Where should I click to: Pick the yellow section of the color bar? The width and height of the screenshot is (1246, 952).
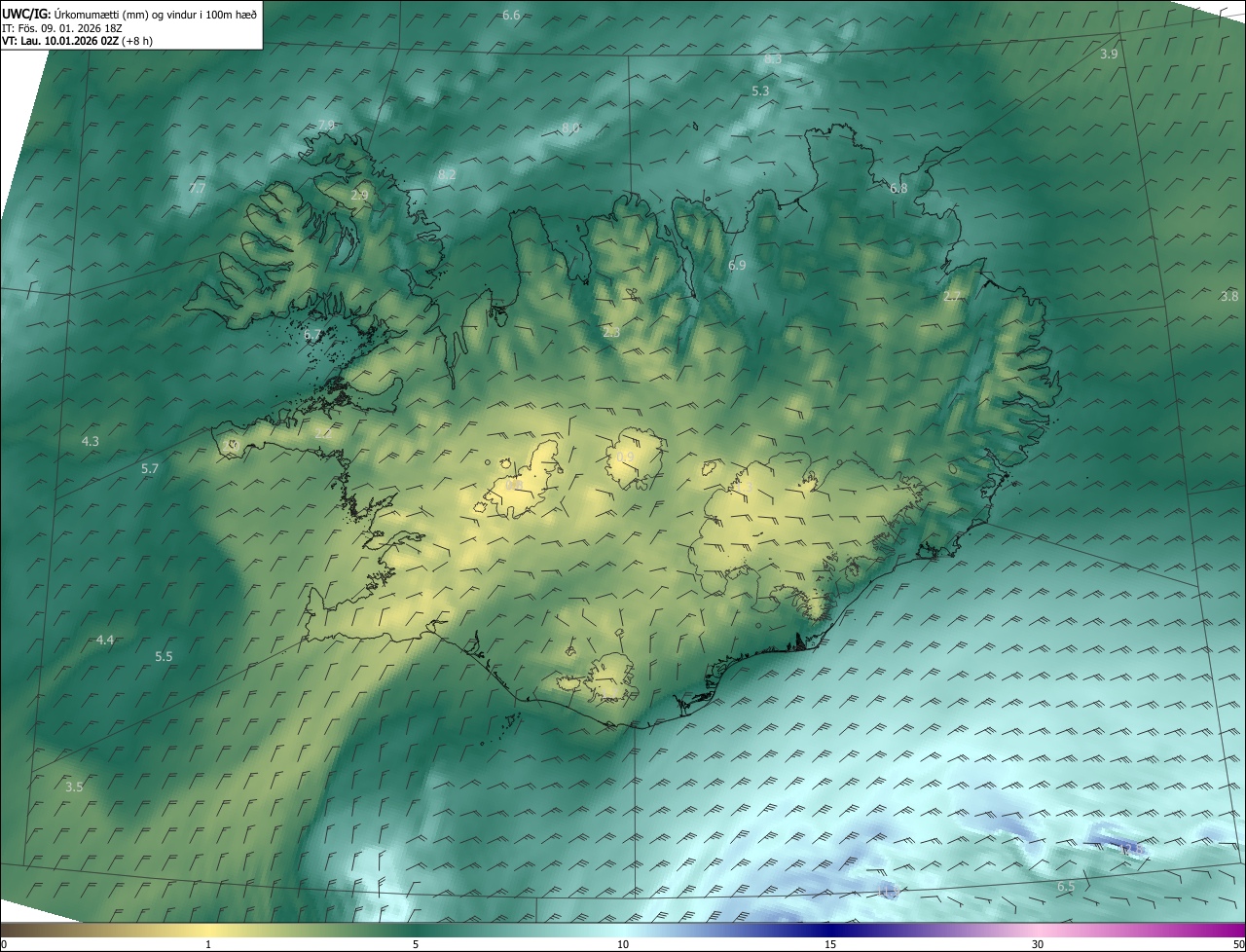click(x=208, y=931)
